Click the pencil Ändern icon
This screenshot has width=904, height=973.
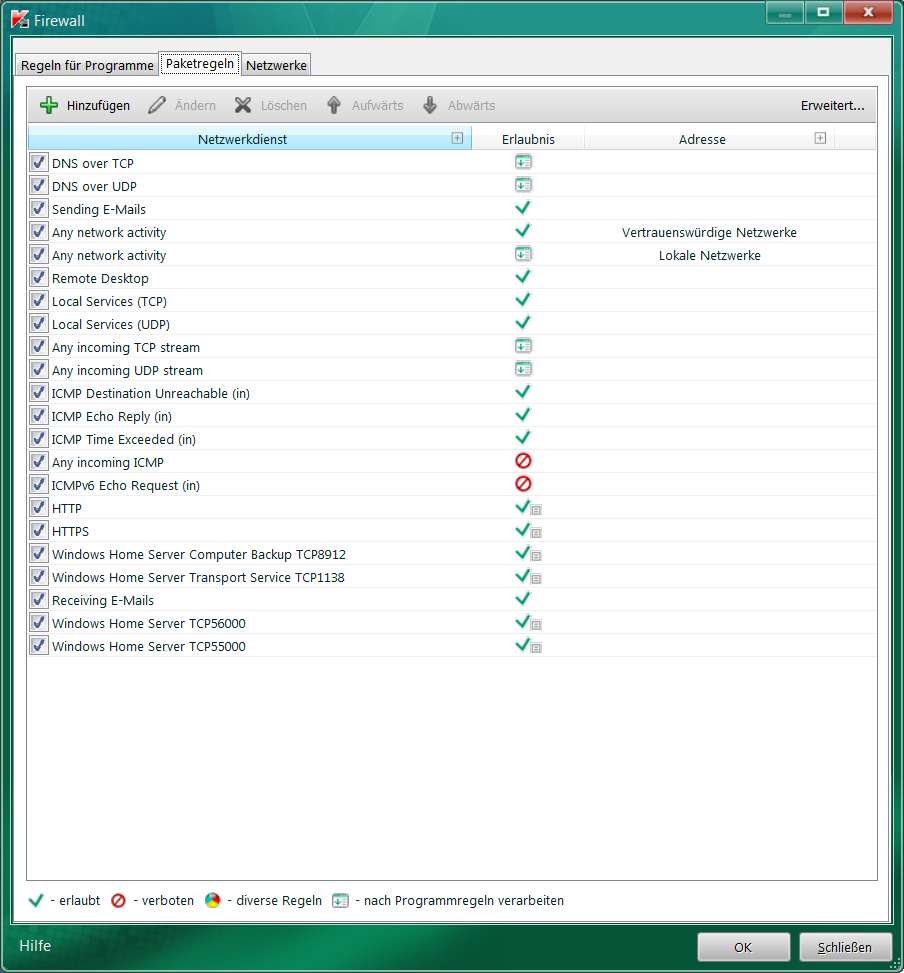click(x=157, y=105)
